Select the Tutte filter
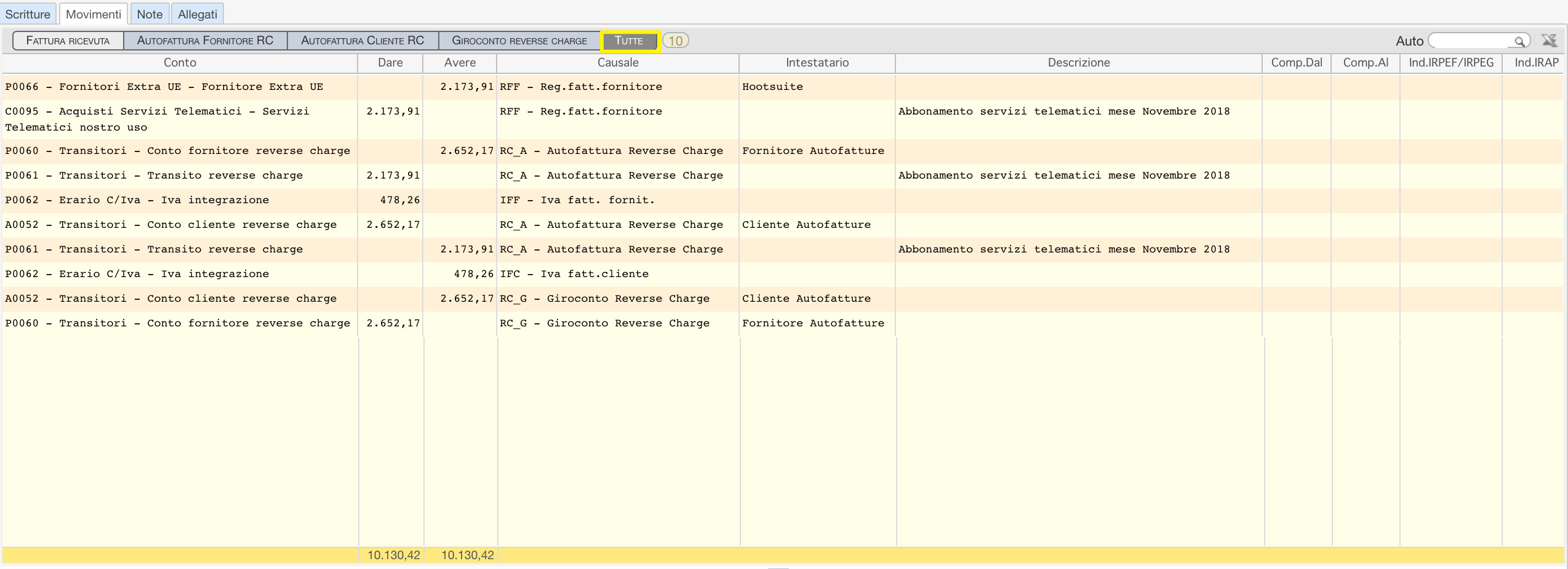This screenshot has height=569, width=1568. click(x=629, y=41)
